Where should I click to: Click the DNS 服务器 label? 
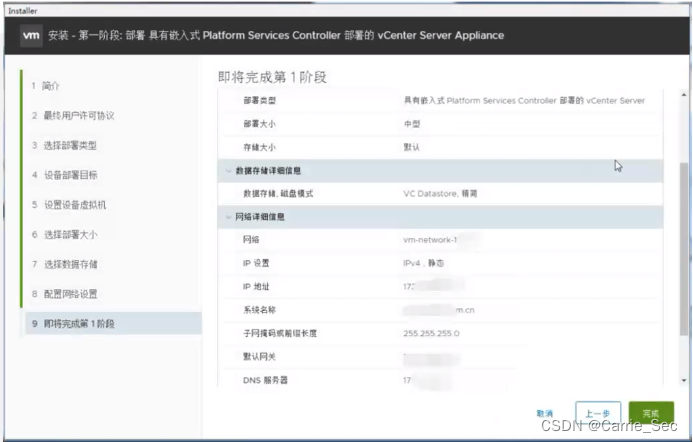point(265,380)
